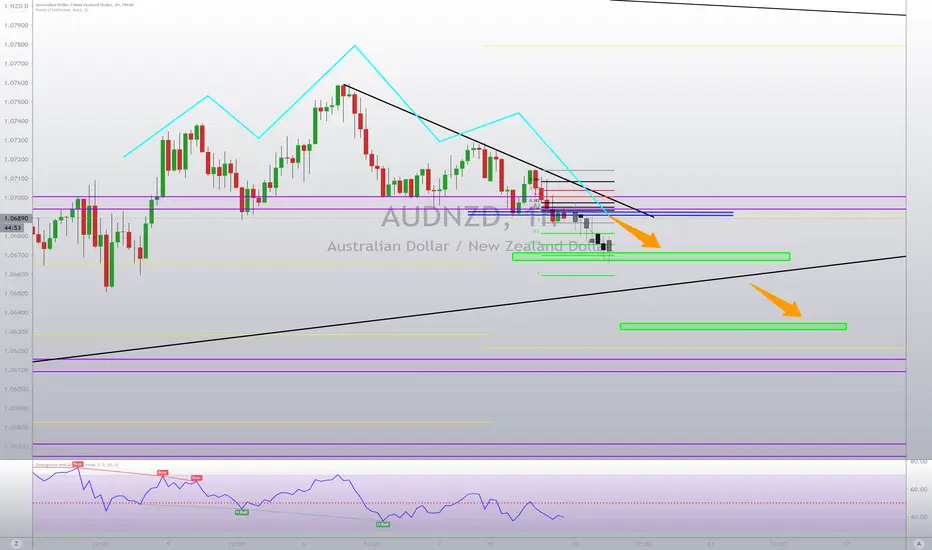The image size is (932, 550).
Task: Select the Divergence indicator legend in the lower pane
Action: coord(77,464)
